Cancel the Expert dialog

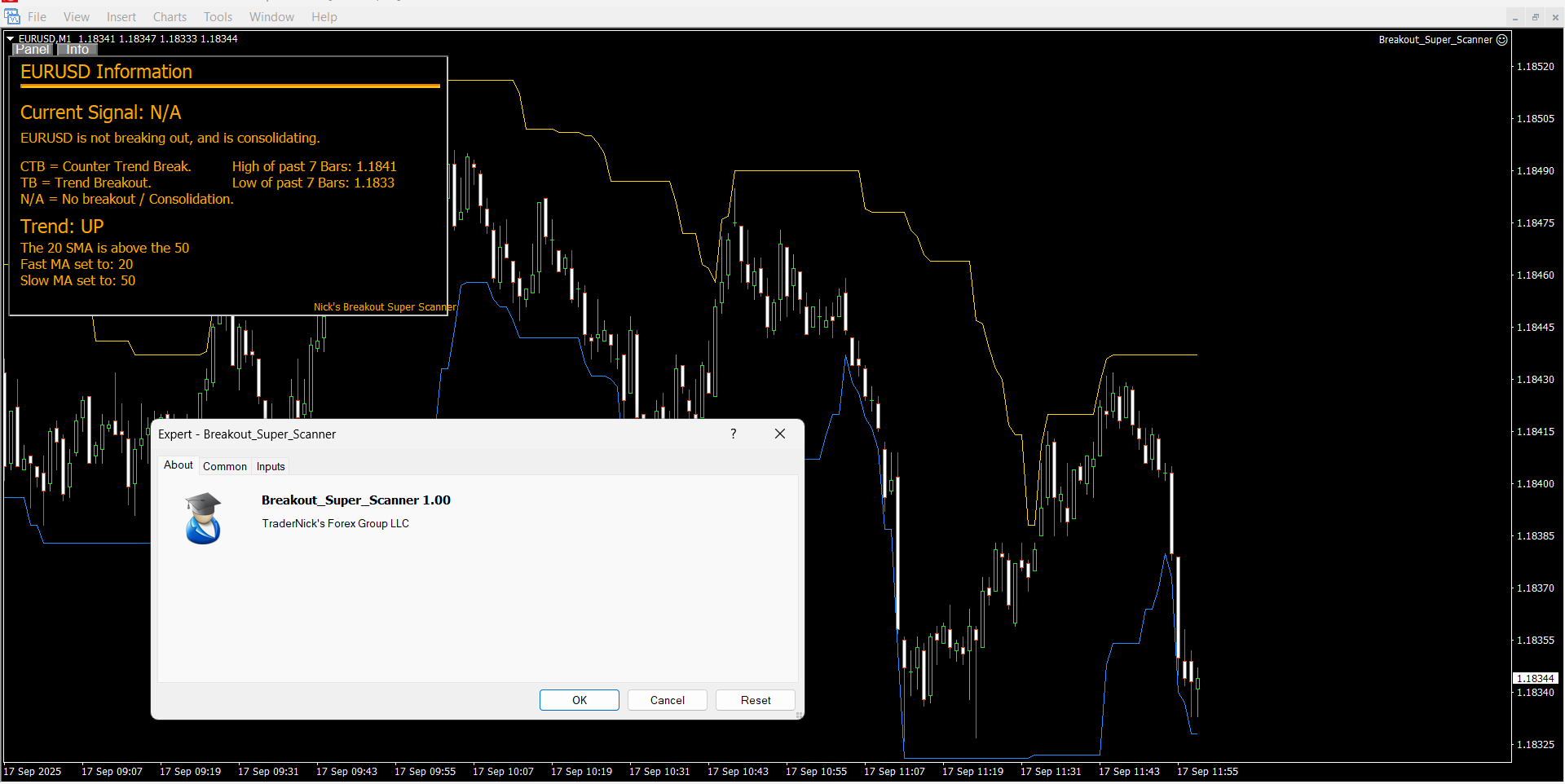tap(668, 700)
